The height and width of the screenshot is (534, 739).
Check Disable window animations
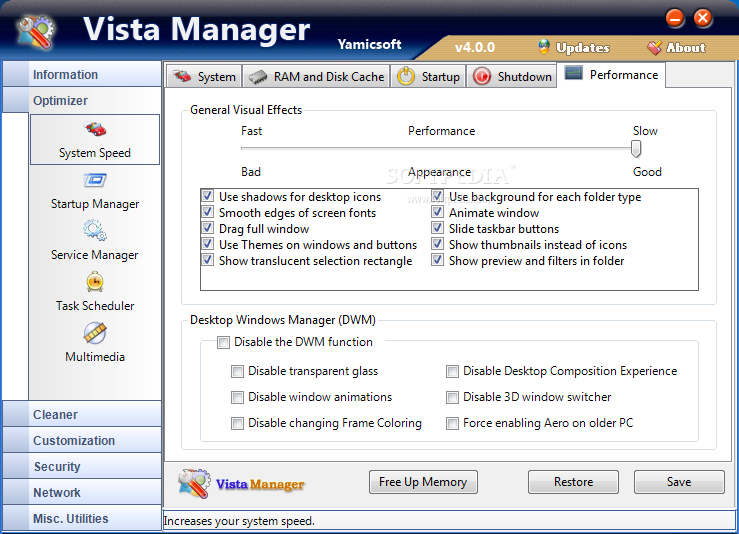coord(238,397)
